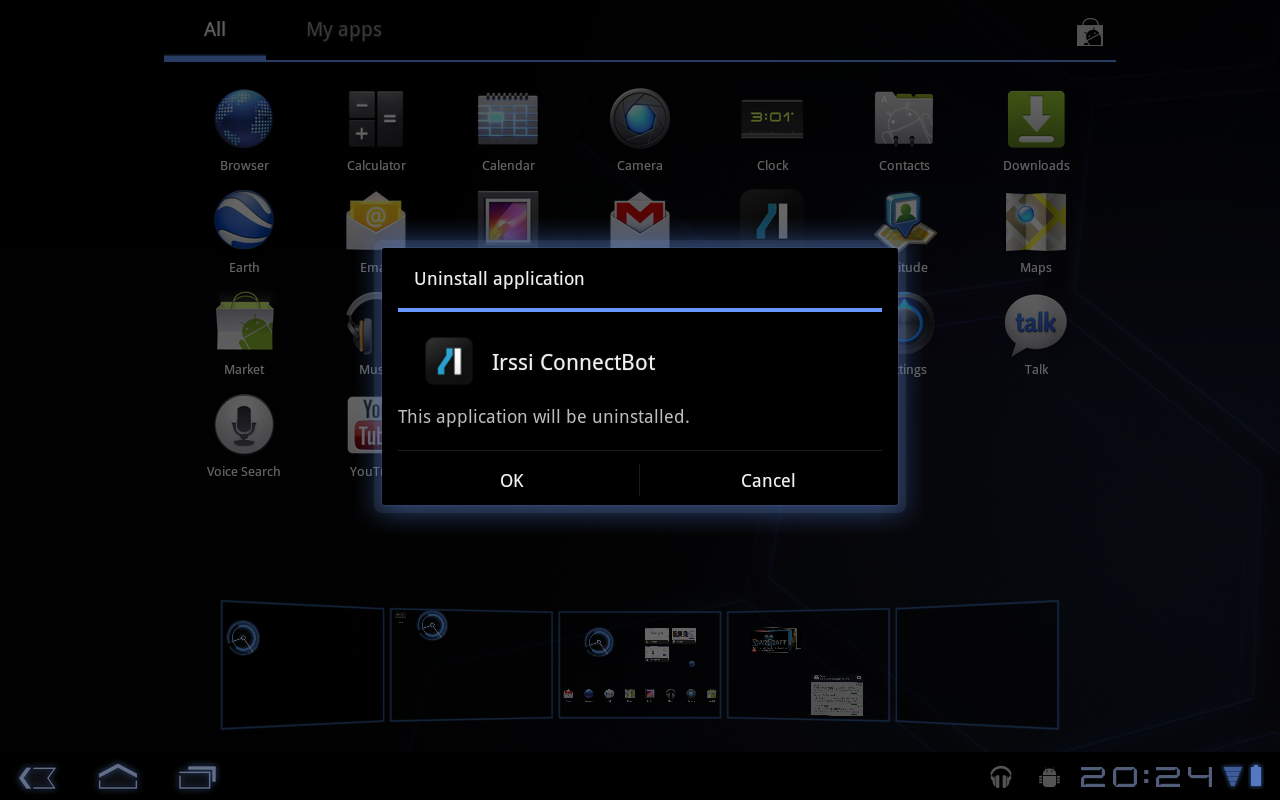Tap the Android debug notification icon

(1049, 777)
